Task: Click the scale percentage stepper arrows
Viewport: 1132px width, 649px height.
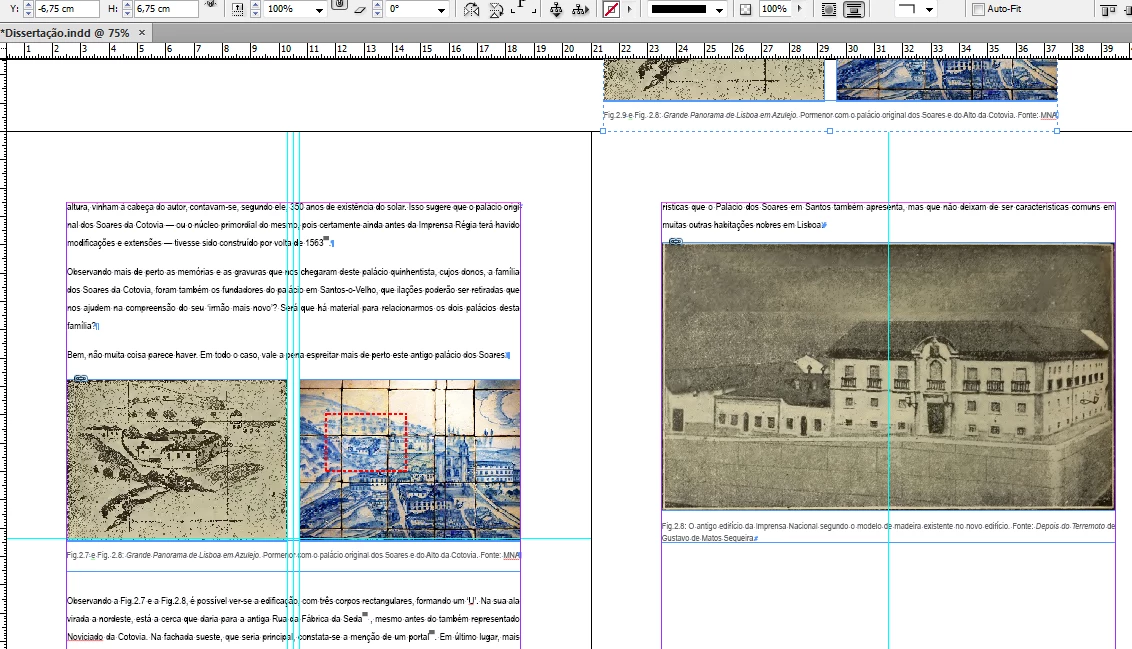Action: (x=255, y=9)
